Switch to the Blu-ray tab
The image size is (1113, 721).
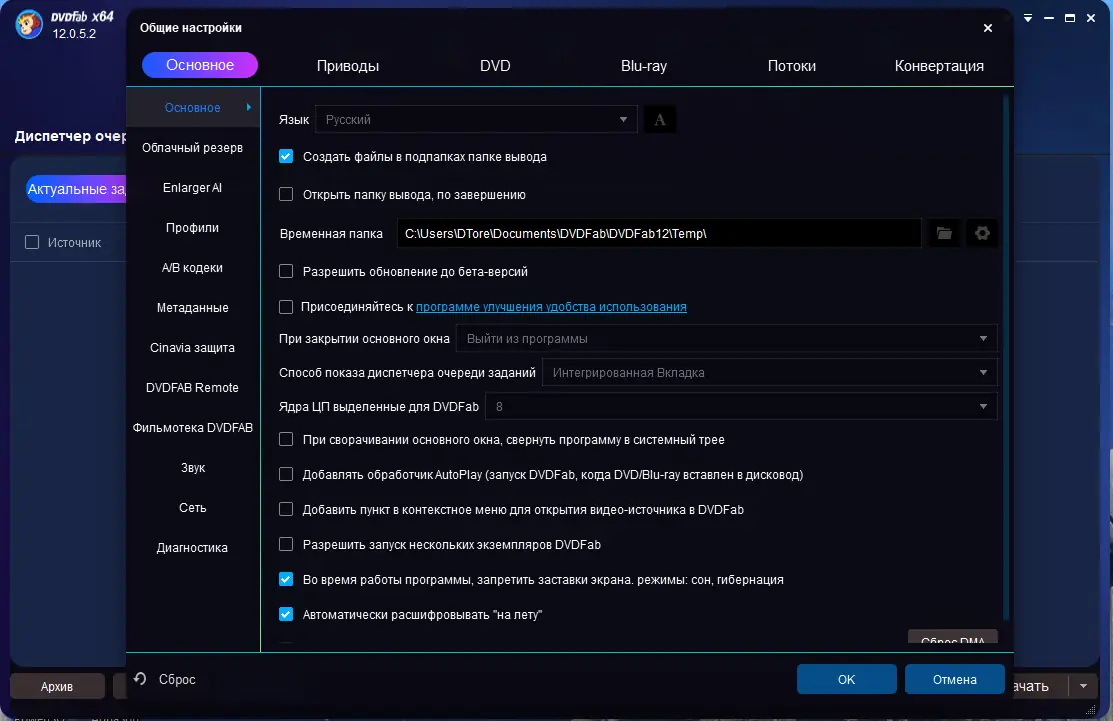coord(644,66)
